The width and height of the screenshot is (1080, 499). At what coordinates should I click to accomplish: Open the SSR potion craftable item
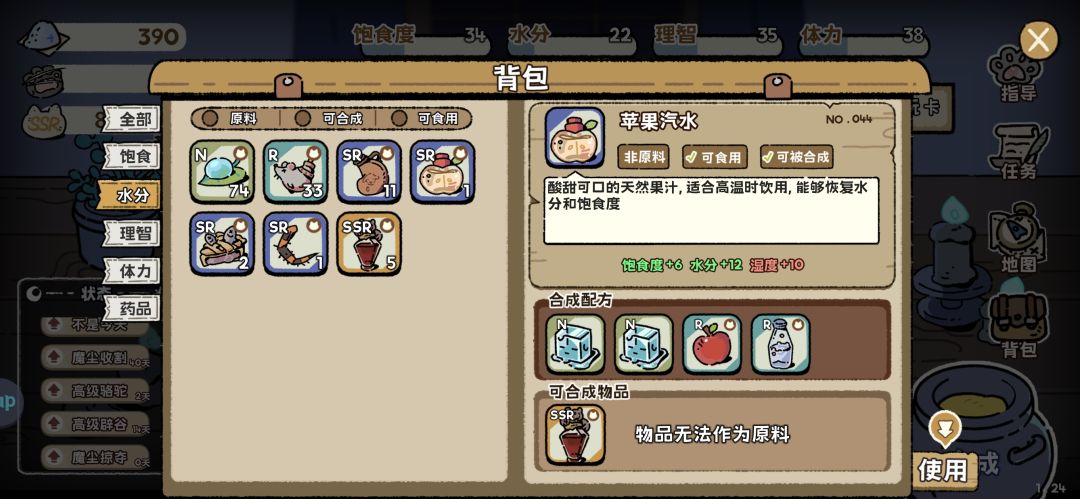[576, 434]
